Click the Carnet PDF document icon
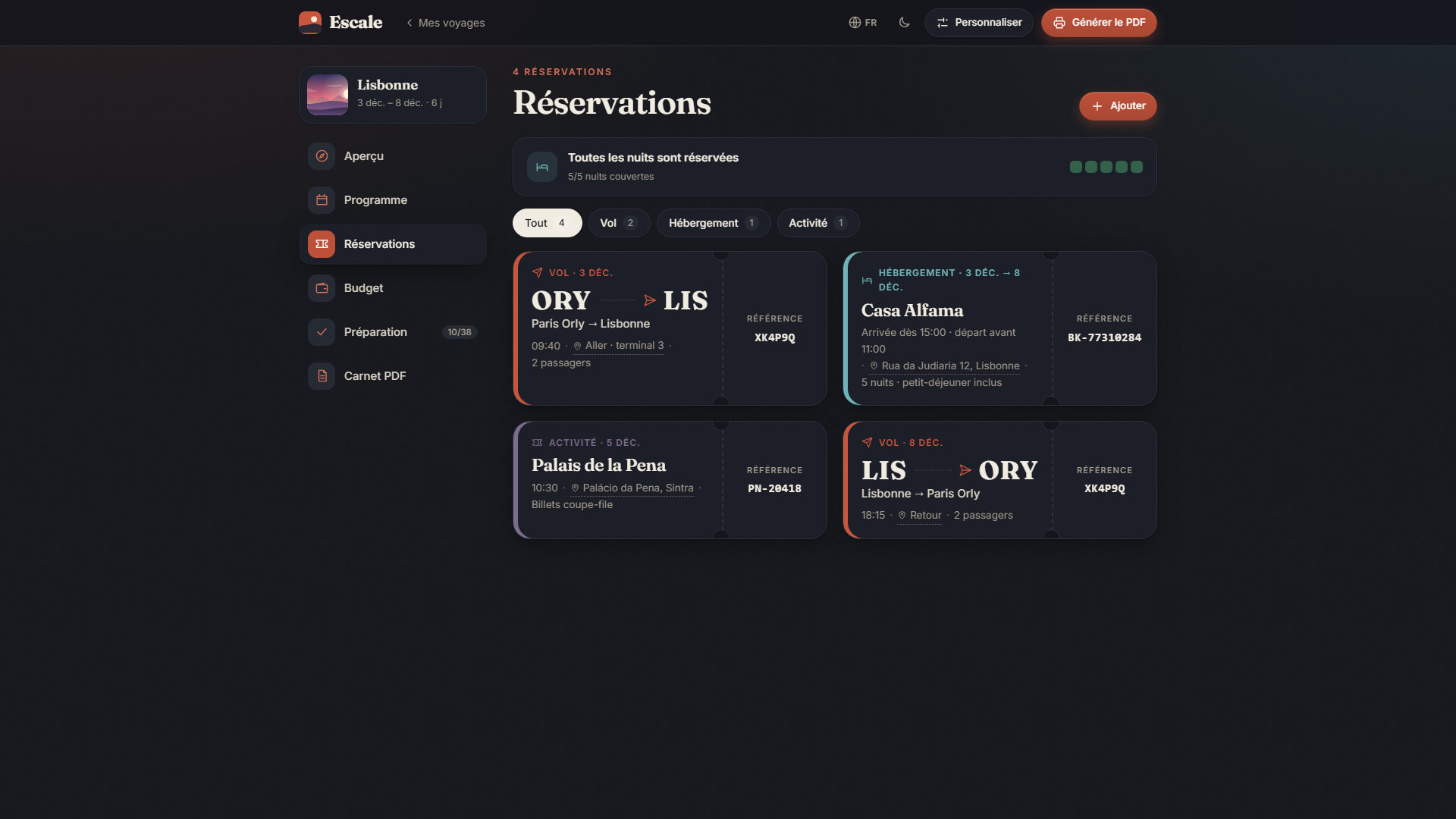Screen dimensions: 1456x819 click(x=322, y=375)
